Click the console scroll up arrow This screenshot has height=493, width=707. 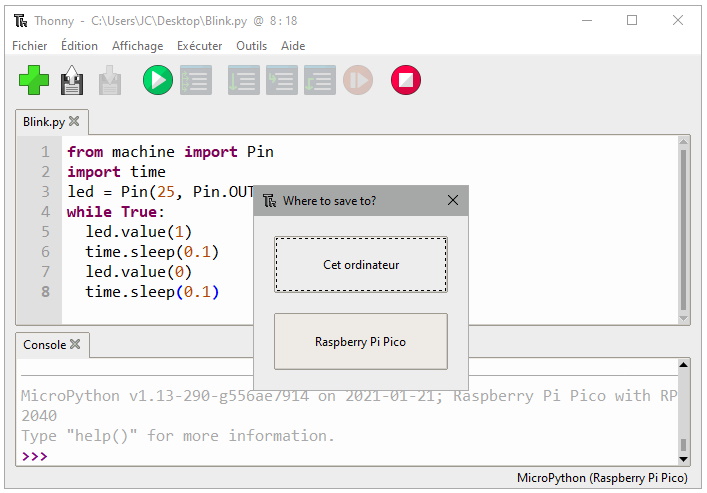pos(684,364)
